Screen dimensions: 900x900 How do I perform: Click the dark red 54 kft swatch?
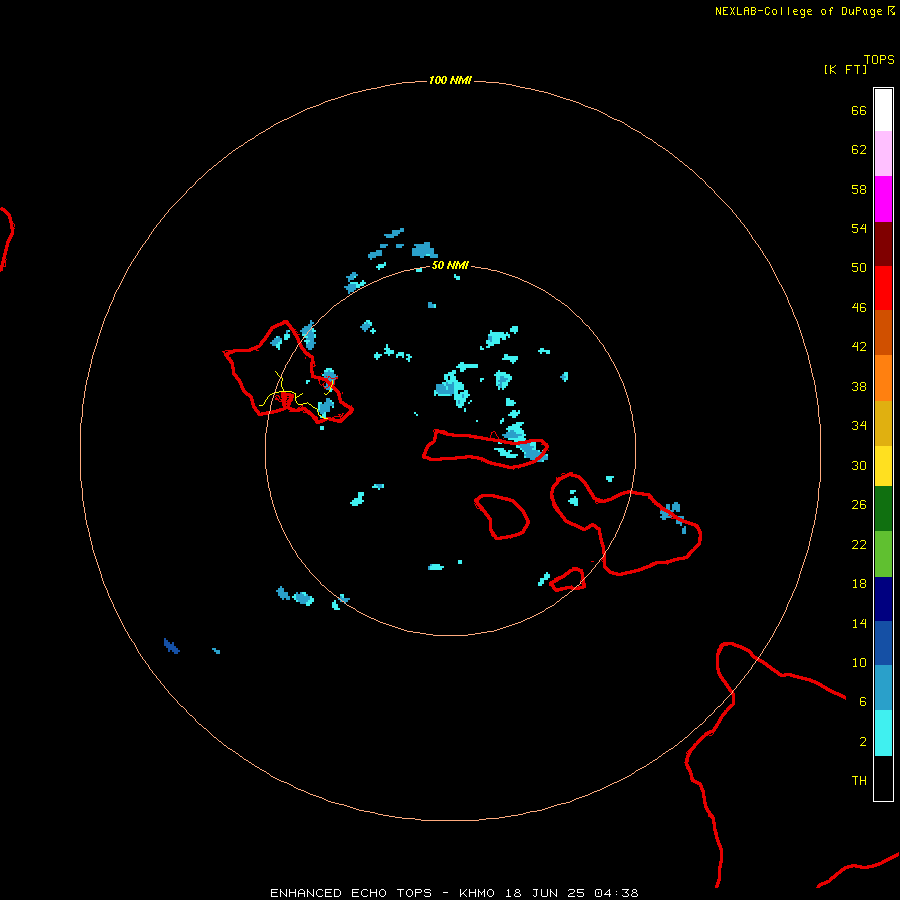point(883,243)
